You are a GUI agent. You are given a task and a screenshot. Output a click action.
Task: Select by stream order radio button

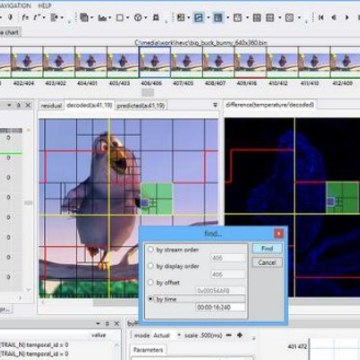coord(151,249)
